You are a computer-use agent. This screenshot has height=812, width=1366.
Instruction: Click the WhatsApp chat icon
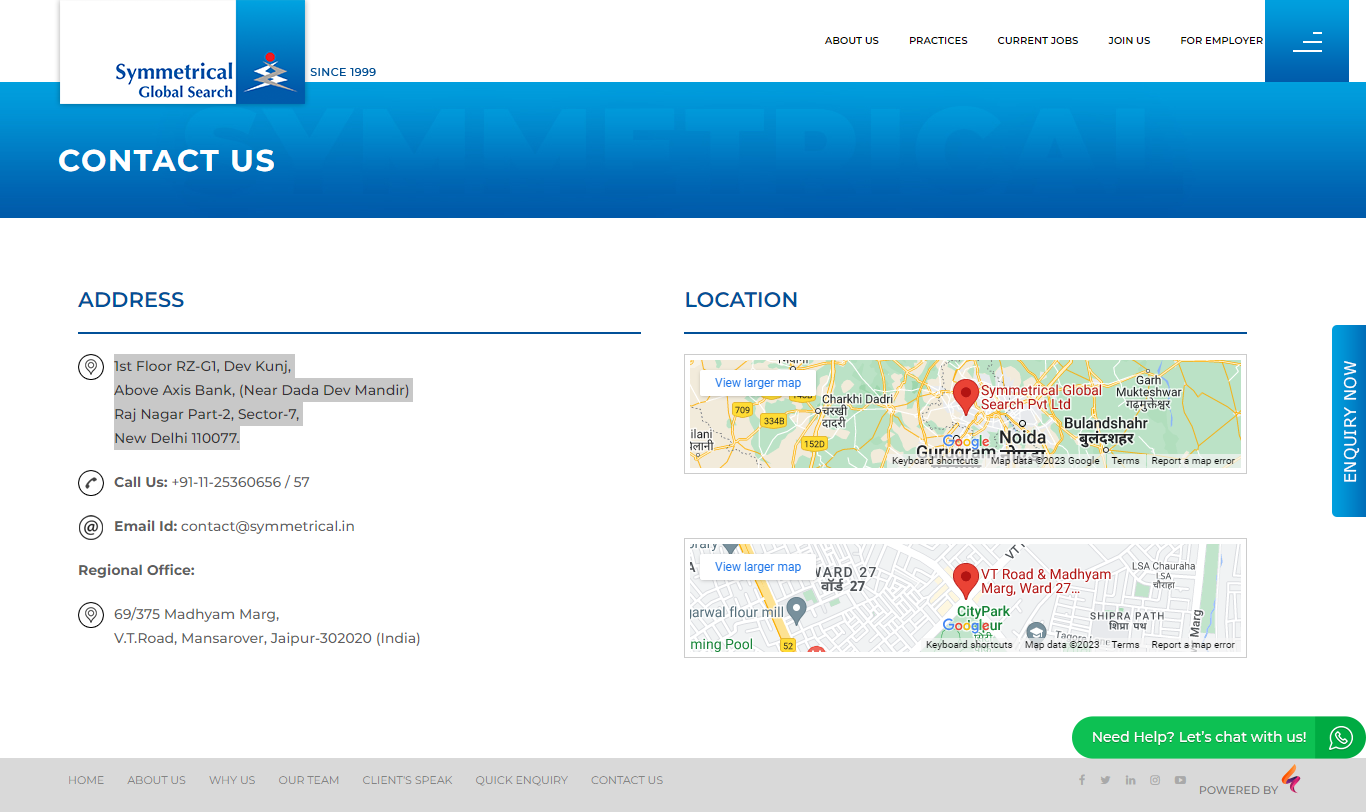click(1341, 738)
